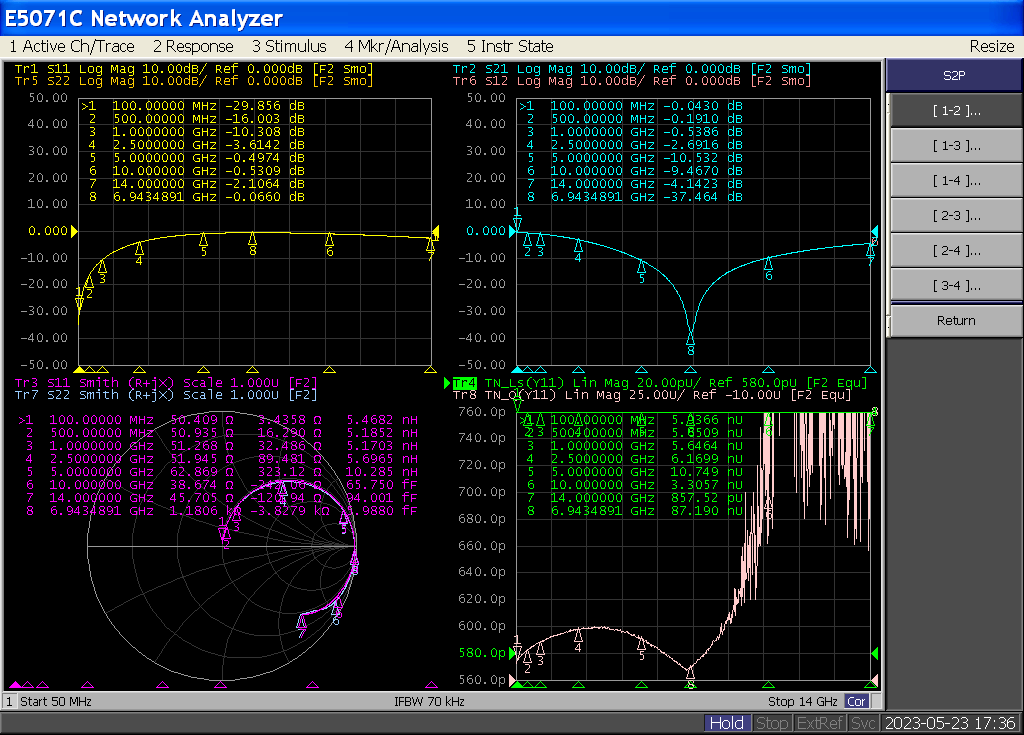Select the [ 1-3 ]... softkey
The width and height of the screenshot is (1024, 735).
(x=957, y=145)
